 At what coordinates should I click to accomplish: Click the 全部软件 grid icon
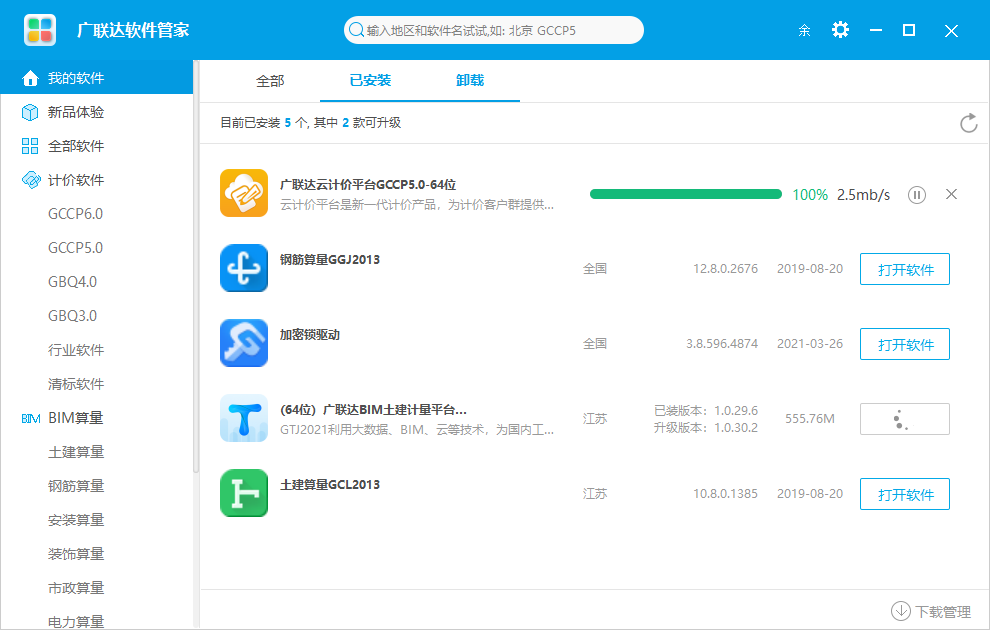(30, 146)
